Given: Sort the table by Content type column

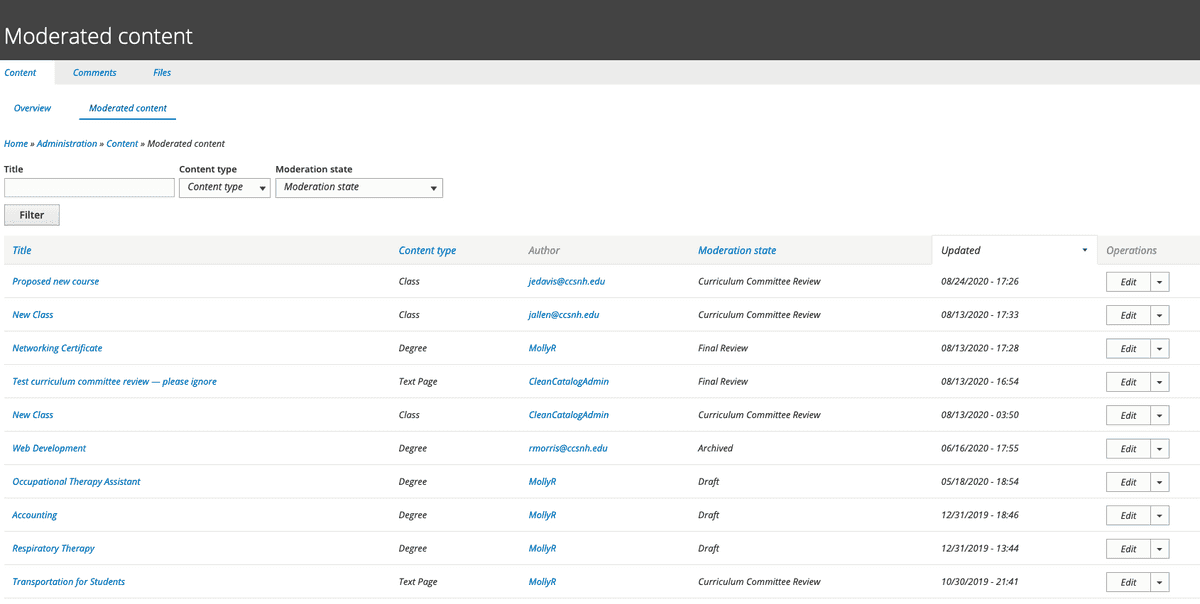Looking at the screenshot, I should pos(427,250).
